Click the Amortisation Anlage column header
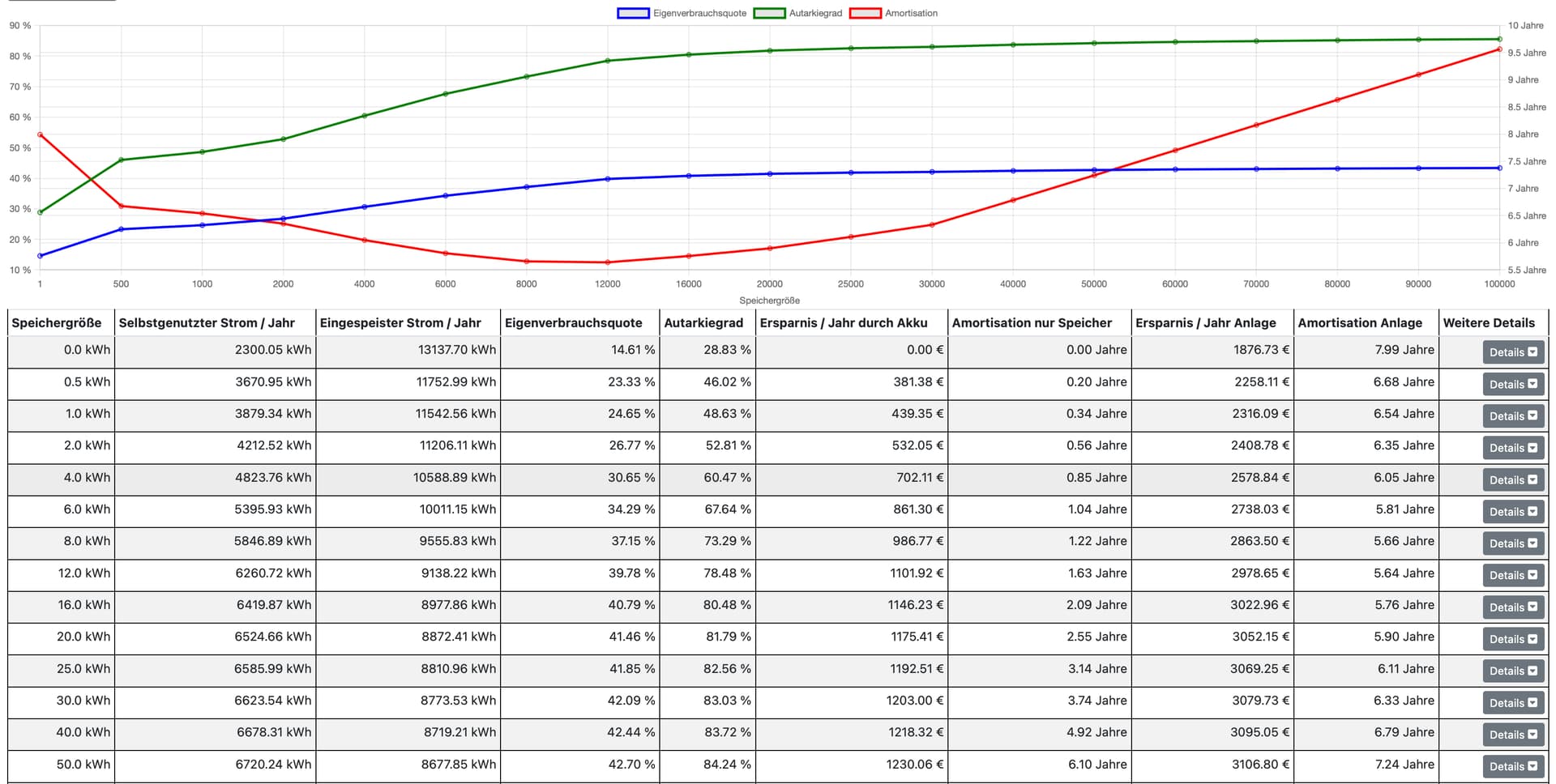Viewport: 1556px width, 784px height. point(1359,322)
